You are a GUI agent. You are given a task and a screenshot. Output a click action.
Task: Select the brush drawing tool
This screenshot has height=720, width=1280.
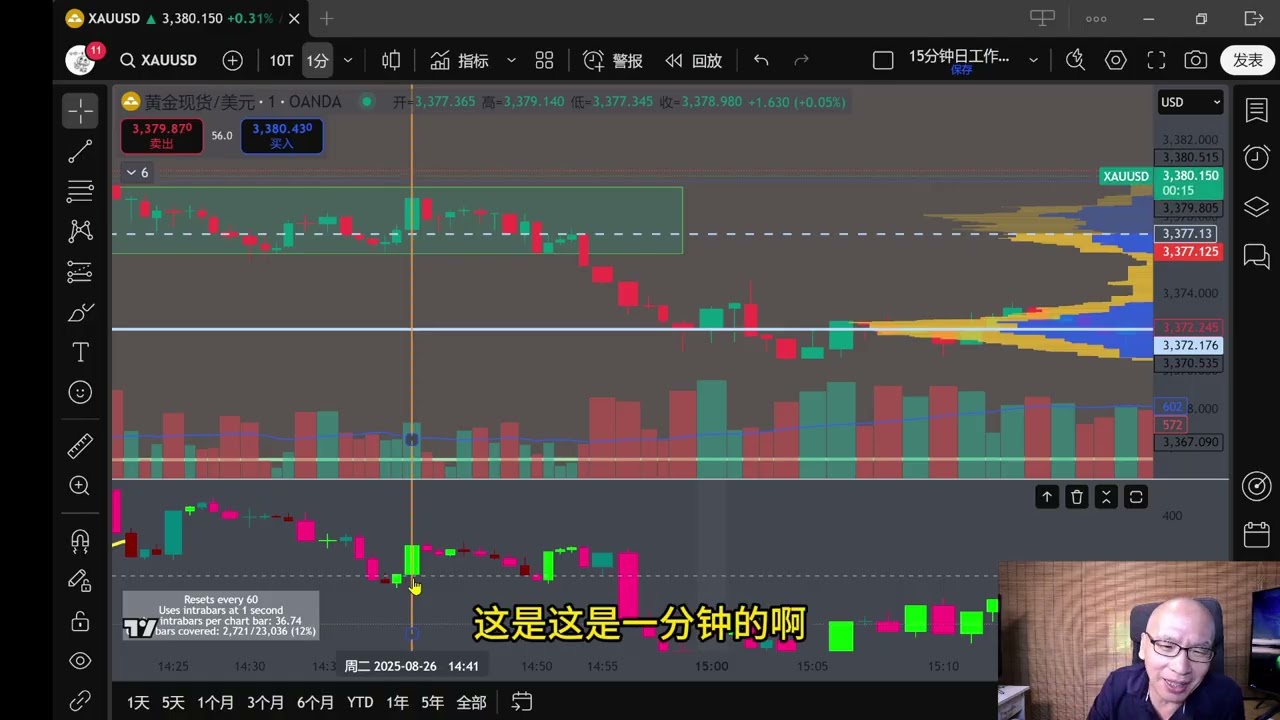[x=80, y=312]
